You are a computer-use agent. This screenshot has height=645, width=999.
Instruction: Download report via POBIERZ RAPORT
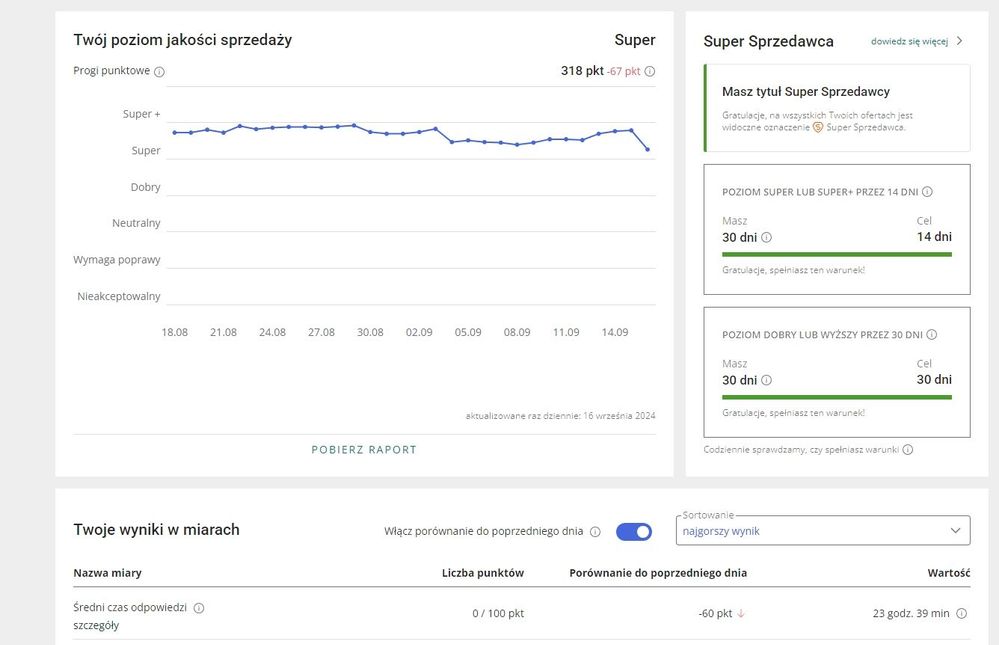pyautogui.click(x=364, y=450)
